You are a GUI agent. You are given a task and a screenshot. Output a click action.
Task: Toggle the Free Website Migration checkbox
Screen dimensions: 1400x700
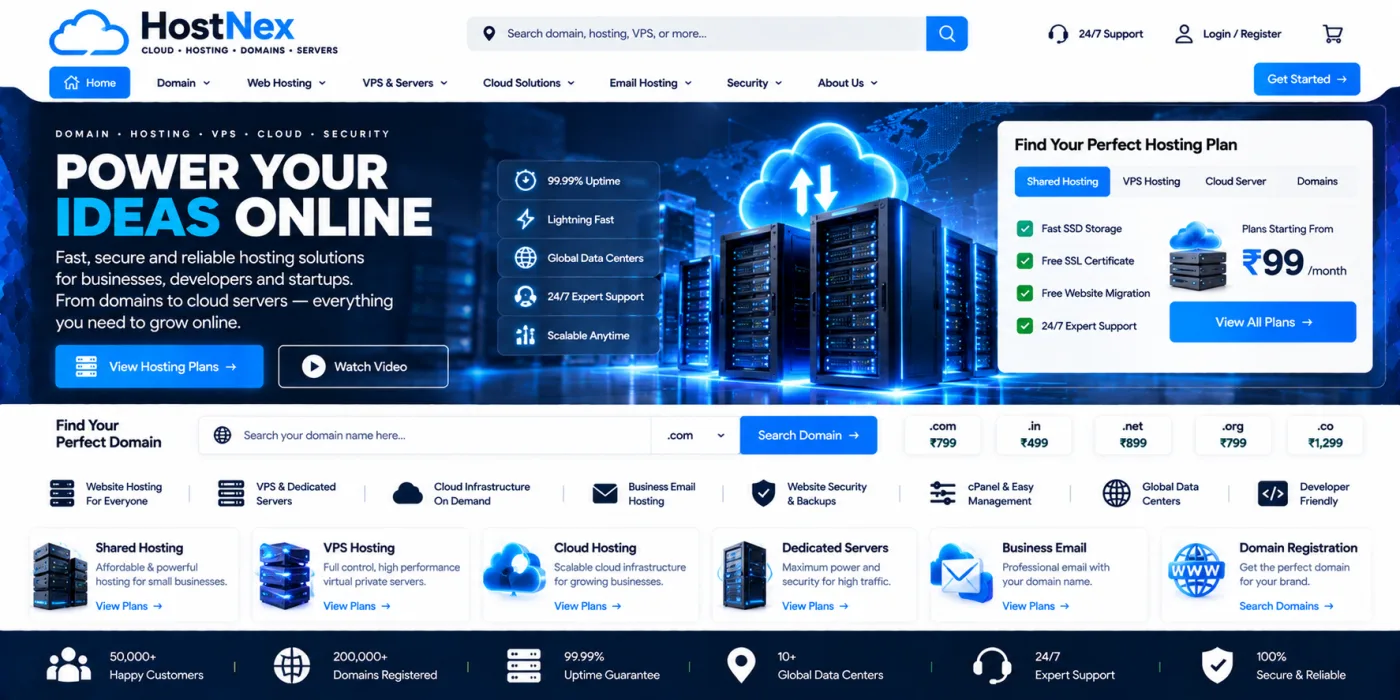[1024, 293]
